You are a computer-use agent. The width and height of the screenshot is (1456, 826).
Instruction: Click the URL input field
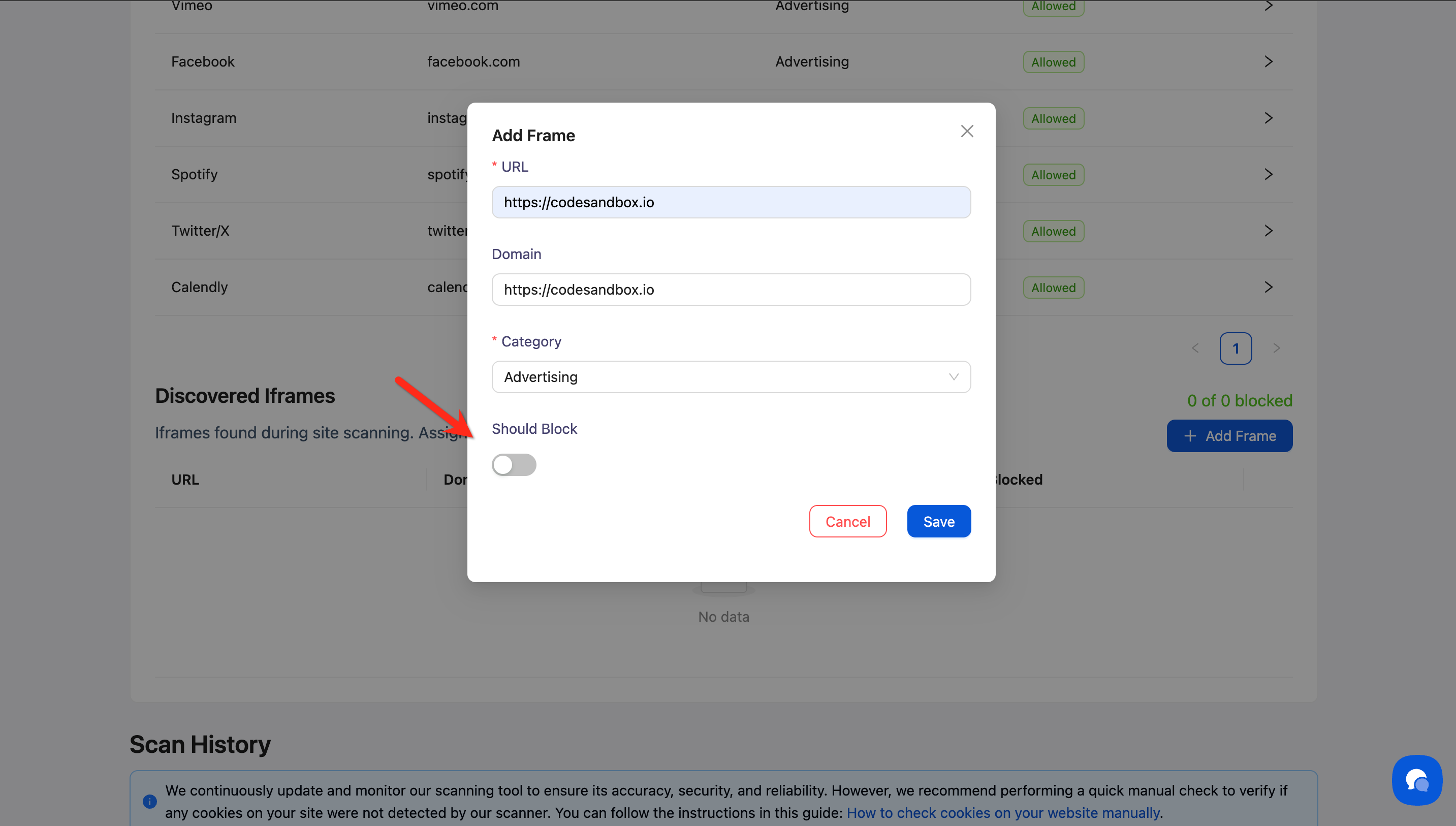coord(731,202)
